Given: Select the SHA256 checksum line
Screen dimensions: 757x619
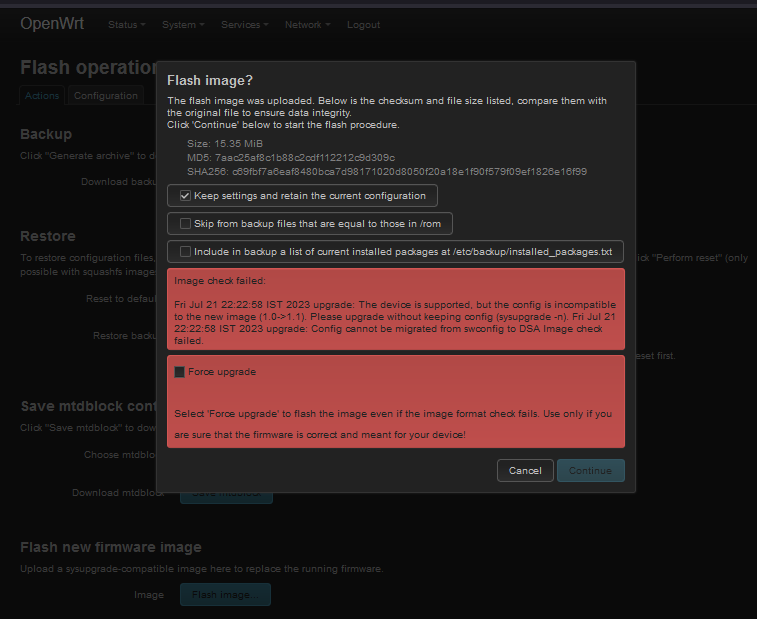Looking at the screenshot, I should pos(387,172).
